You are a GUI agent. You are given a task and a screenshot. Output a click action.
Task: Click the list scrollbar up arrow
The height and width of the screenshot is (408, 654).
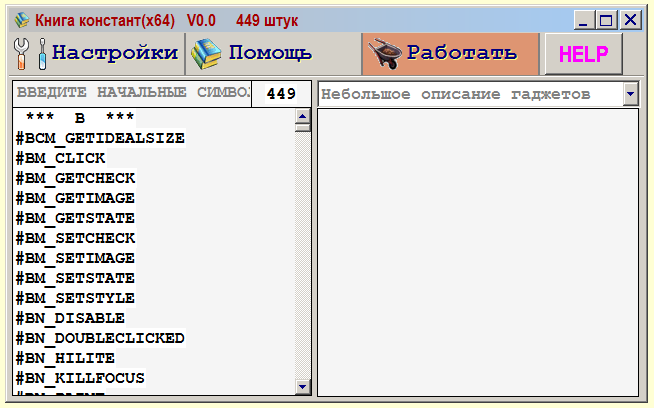303,116
